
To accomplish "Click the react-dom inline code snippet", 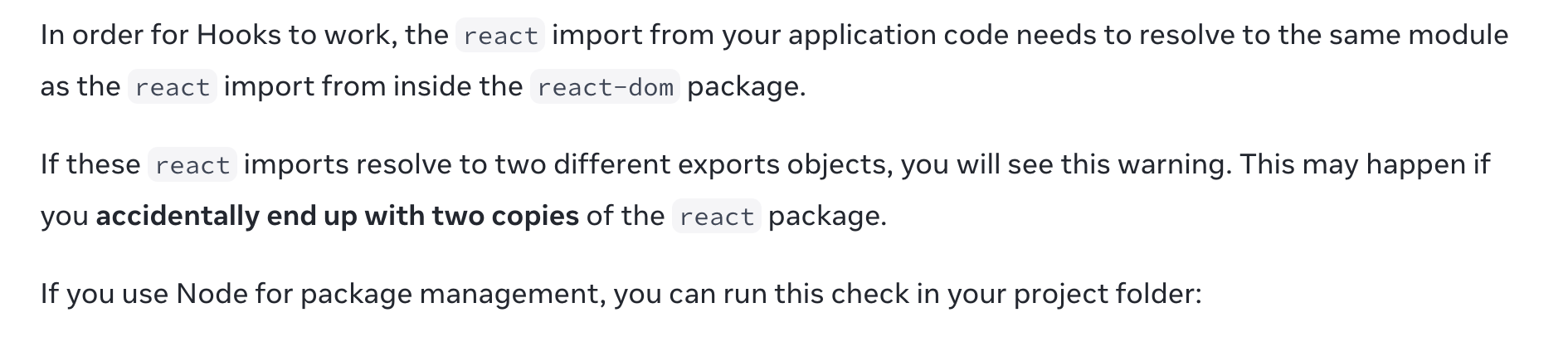I will (606, 87).
